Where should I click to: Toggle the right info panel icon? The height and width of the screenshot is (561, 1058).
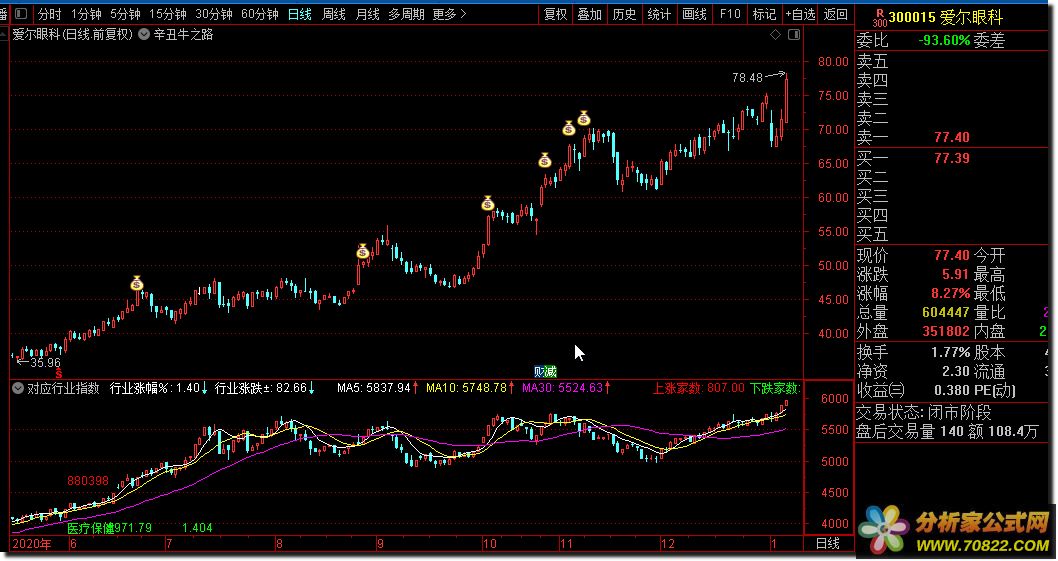[794, 34]
